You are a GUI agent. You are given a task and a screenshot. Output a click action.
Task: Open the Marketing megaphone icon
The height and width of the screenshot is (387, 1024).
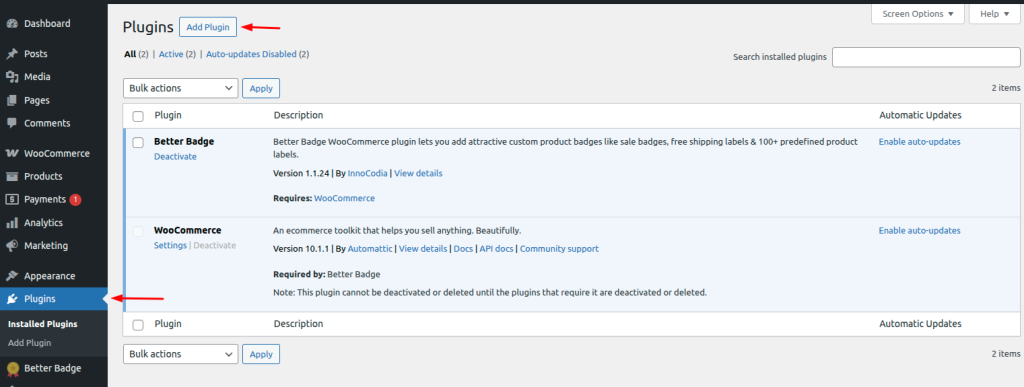[12, 246]
